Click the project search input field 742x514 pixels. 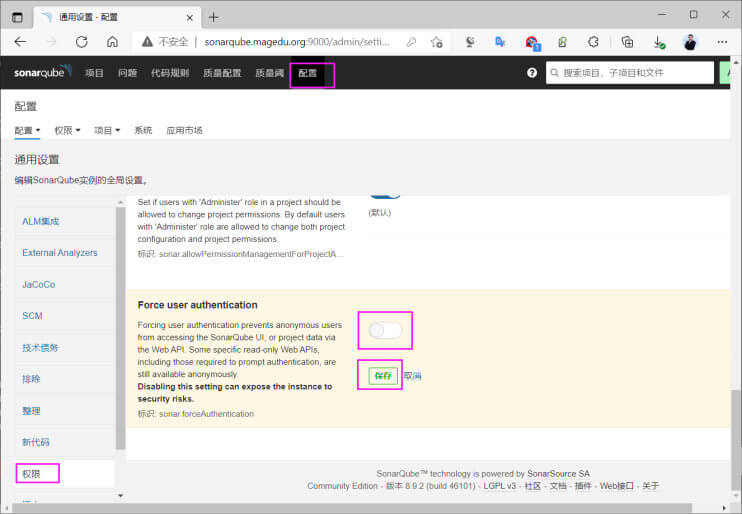629,73
